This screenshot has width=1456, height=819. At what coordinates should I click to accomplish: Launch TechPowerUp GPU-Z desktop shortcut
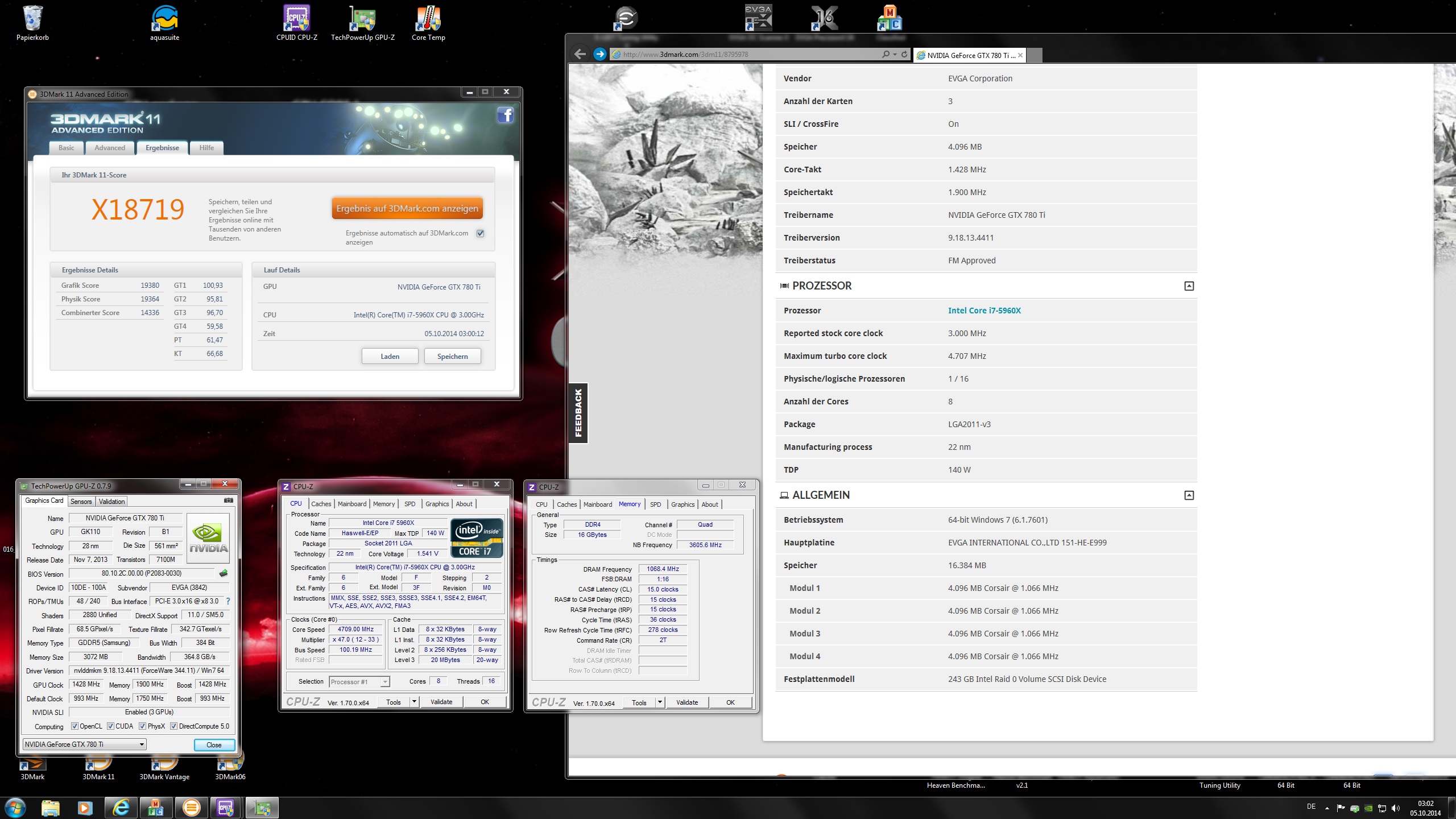tap(362, 23)
